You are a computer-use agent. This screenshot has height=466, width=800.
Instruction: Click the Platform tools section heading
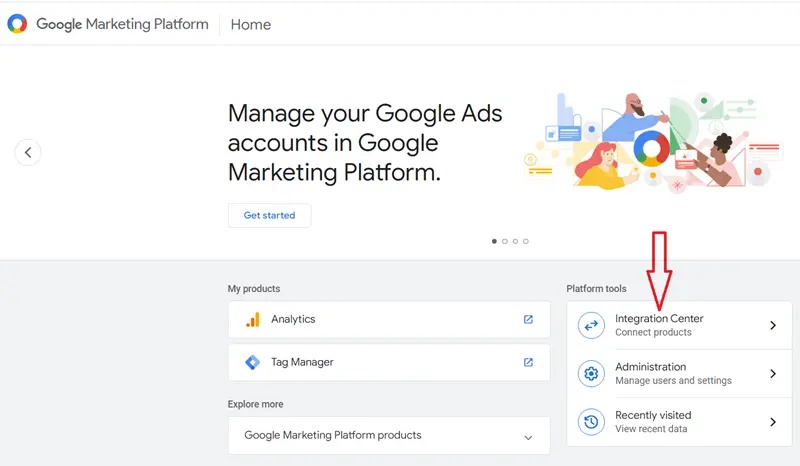pos(596,288)
